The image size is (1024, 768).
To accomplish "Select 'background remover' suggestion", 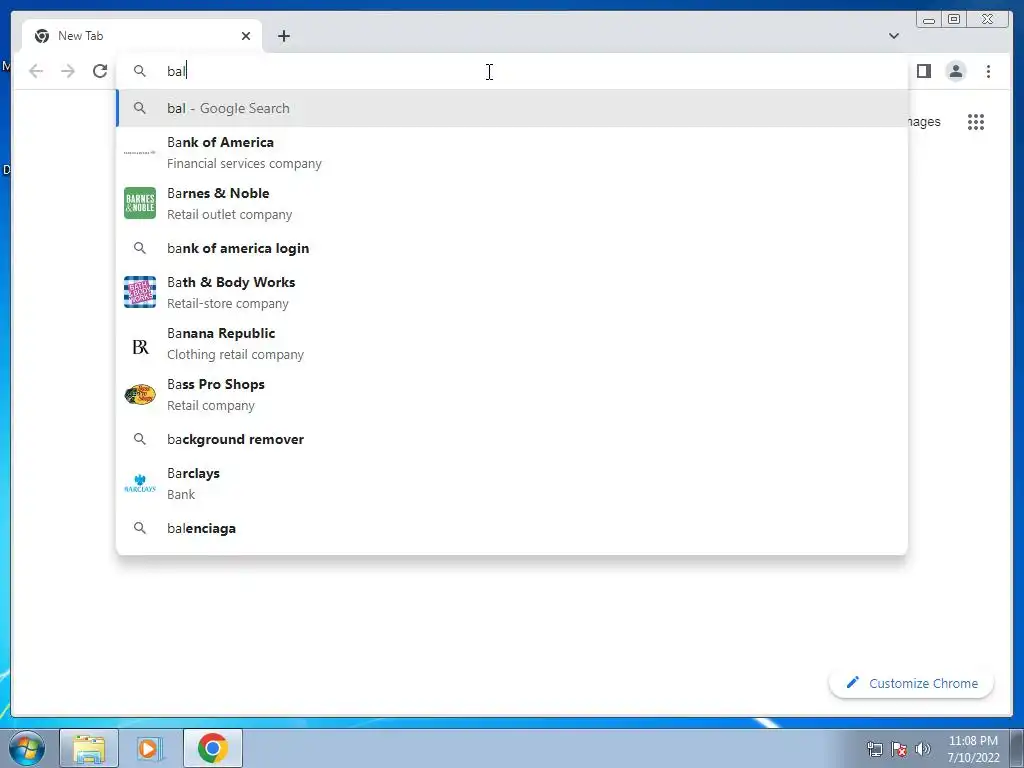I will [512, 439].
